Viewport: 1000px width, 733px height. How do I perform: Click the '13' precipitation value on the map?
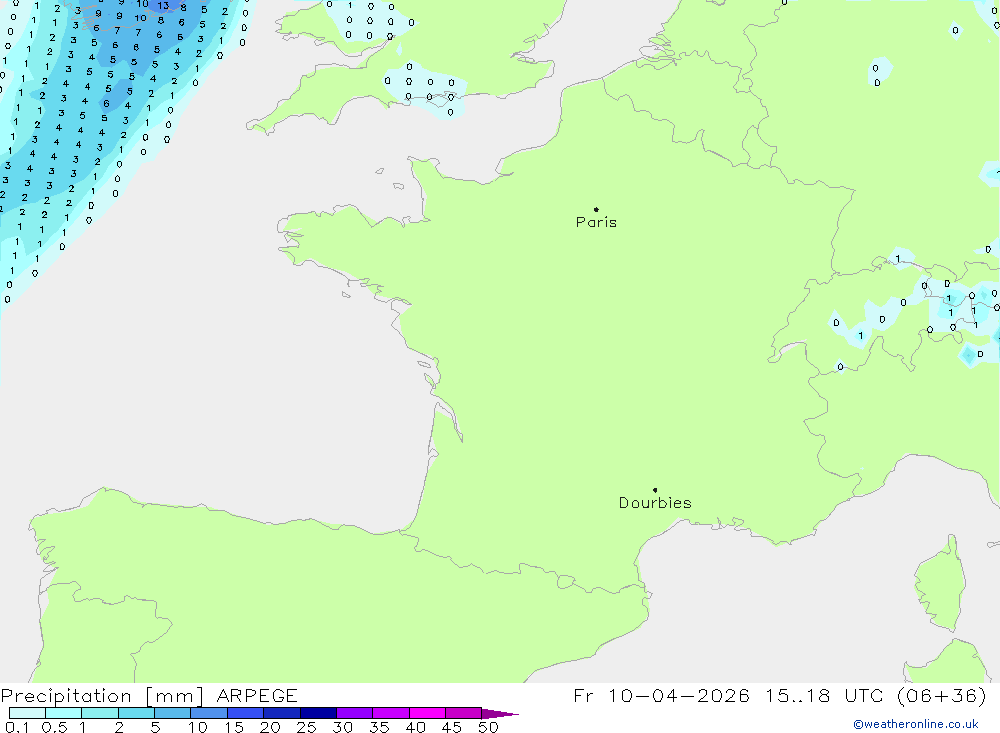[163, 6]
